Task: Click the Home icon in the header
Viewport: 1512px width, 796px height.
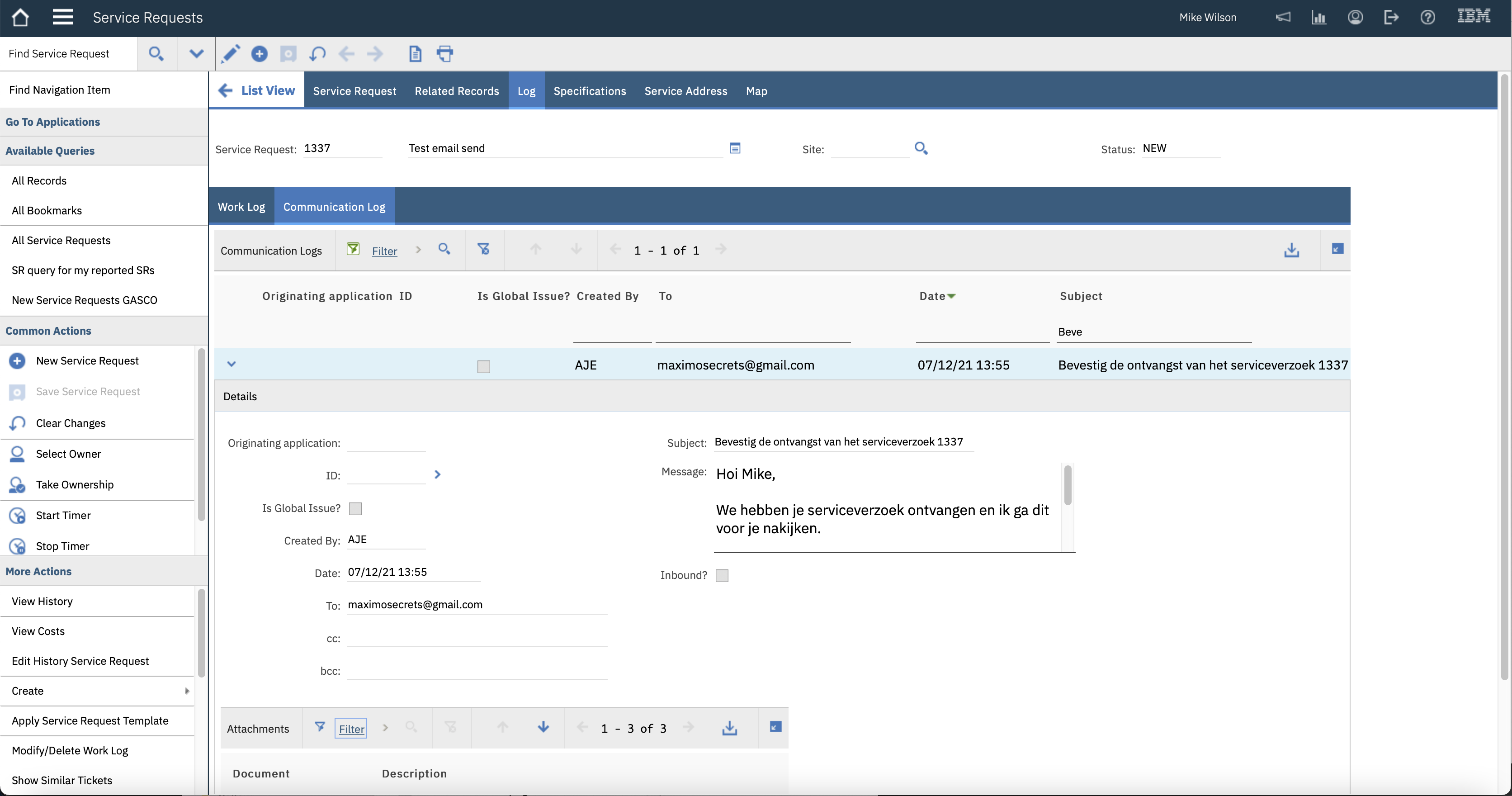Action: [20, 18]
